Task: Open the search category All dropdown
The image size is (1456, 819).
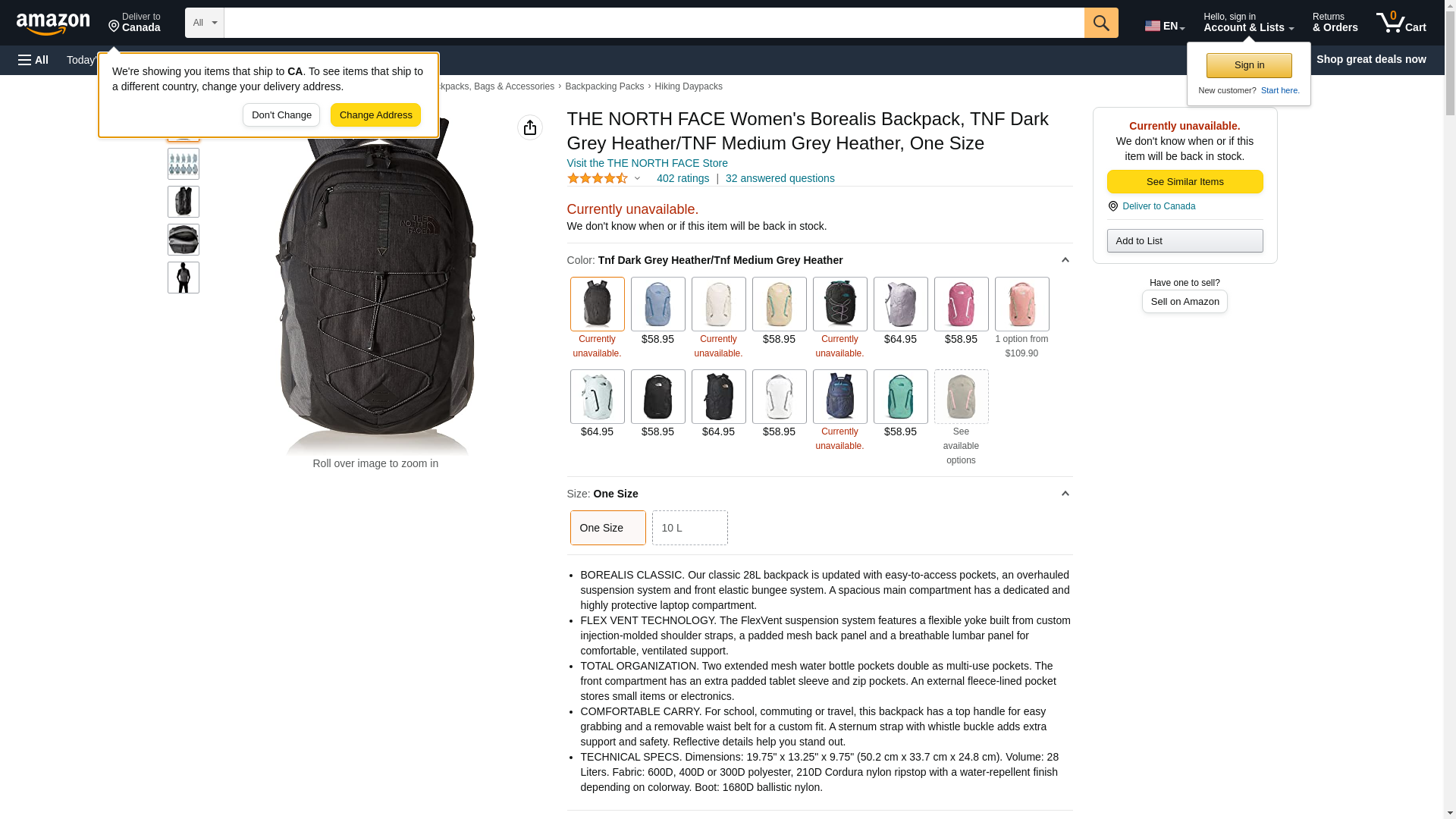Action: pos(205,23)
